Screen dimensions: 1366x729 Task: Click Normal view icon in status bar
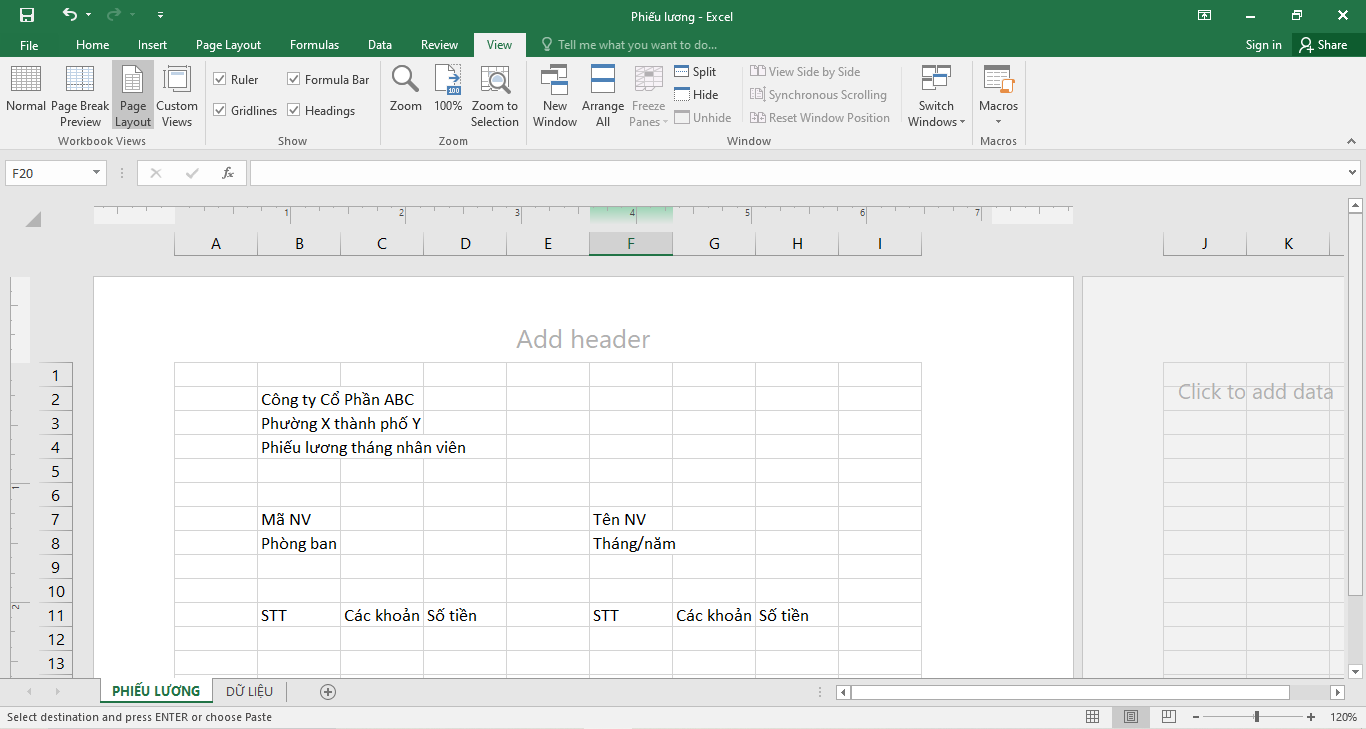tap(1093, 717)
